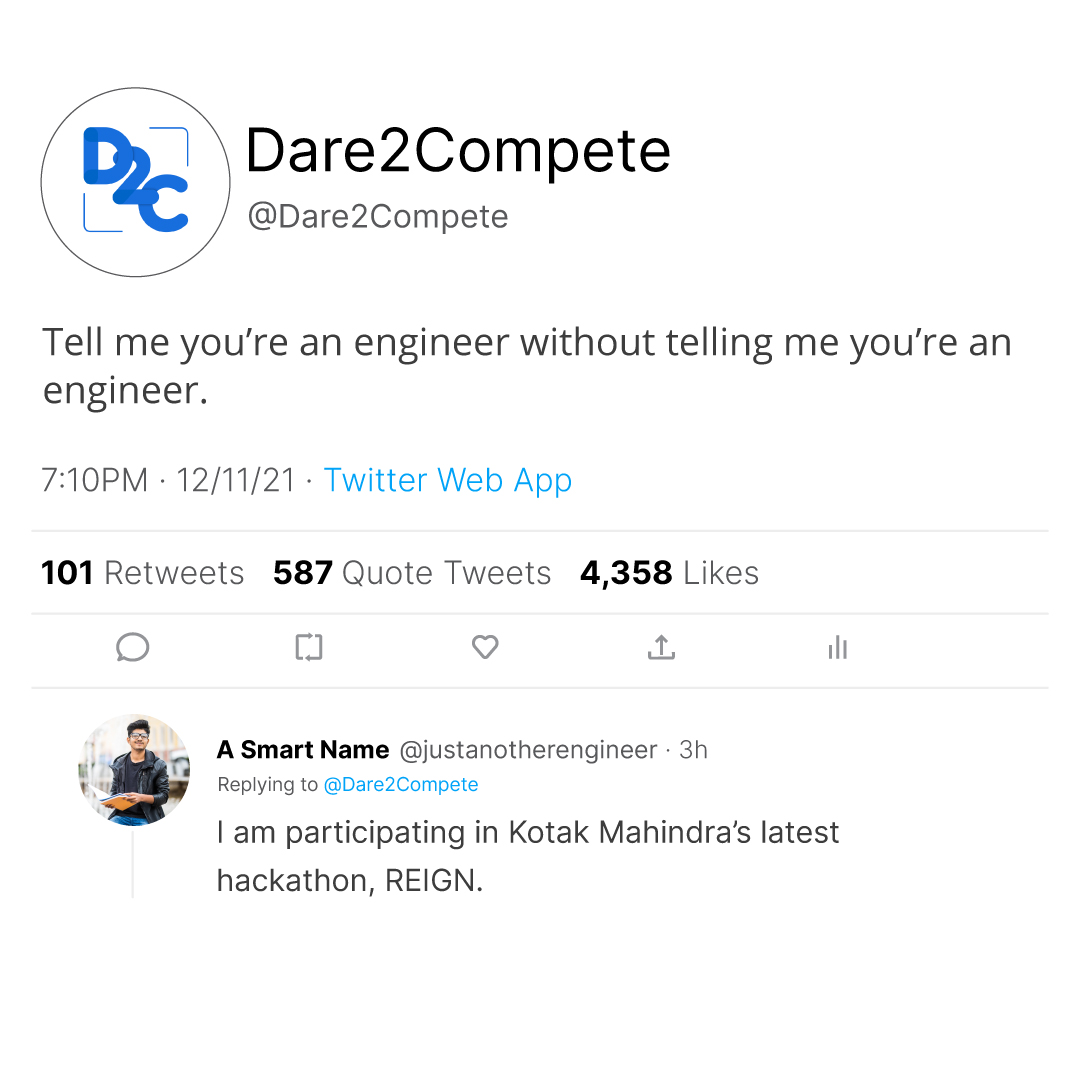Click the Dare2Compete display name
This screenshot has width=1080, height=1080.
457,151
